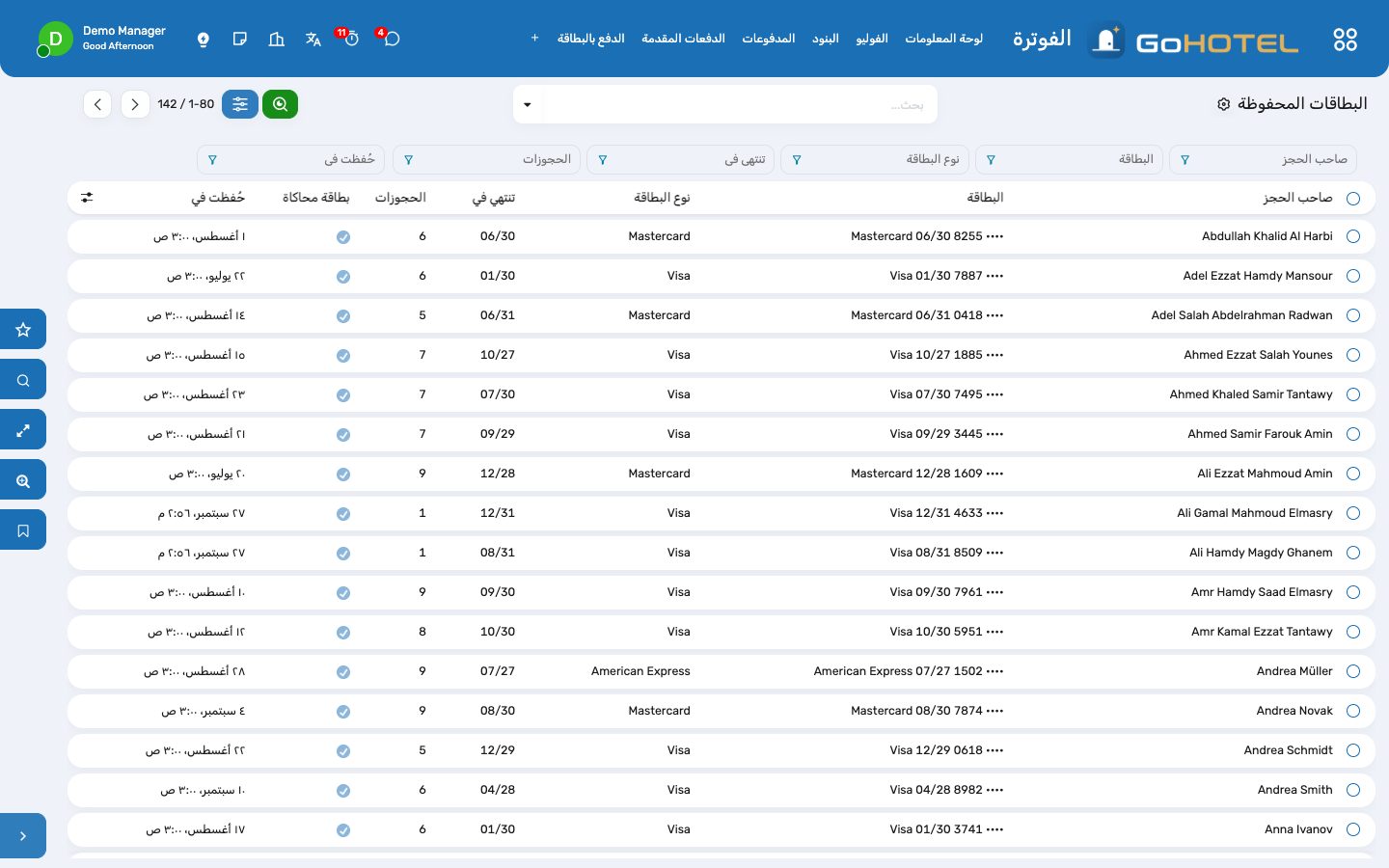Open the Demo Manager user avatar
Viewport: 1389px width, 868px height.
click(x=55, y=39)
